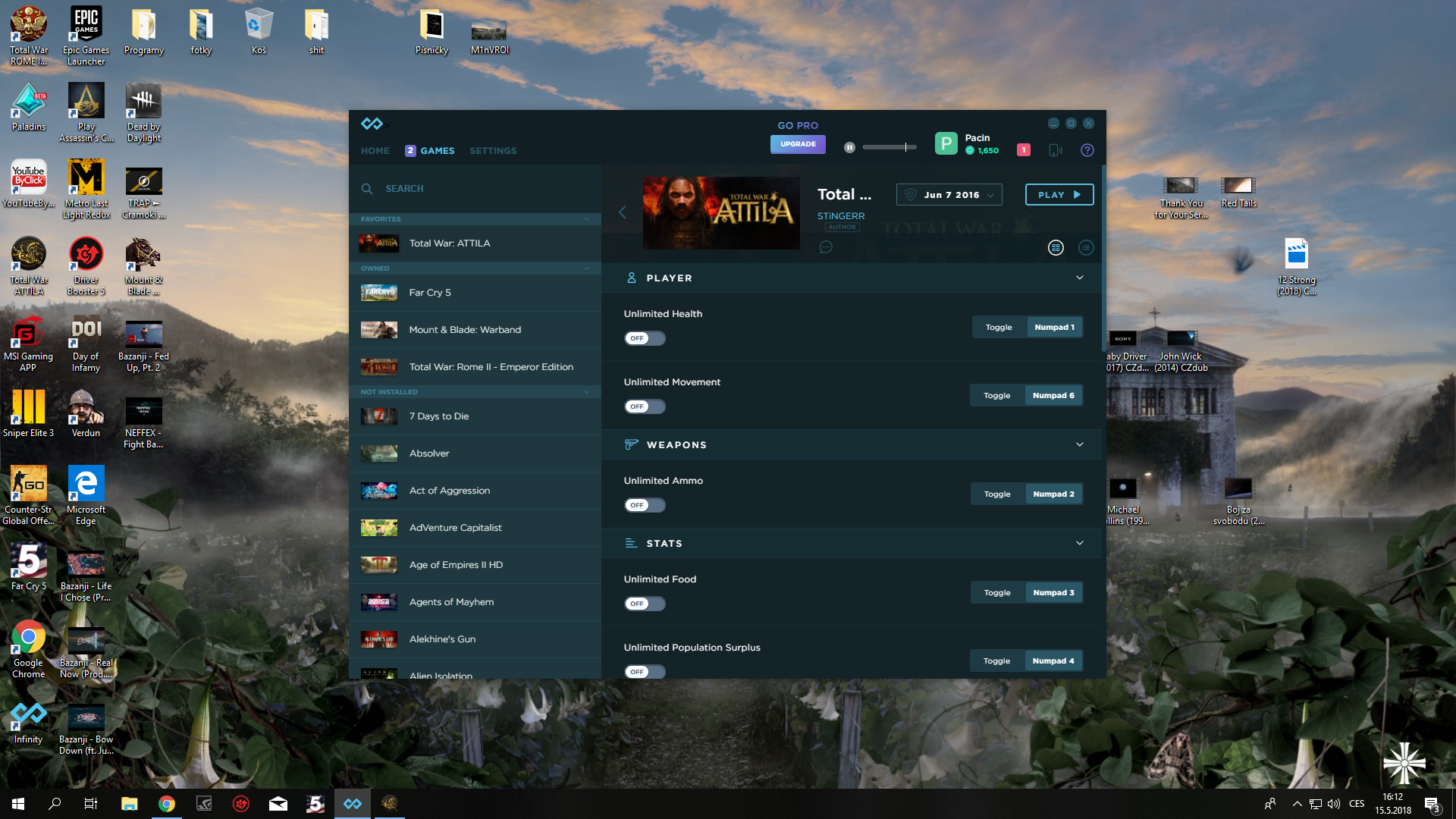Click Numpad 3 hotkey for Unlimited Food
The image size is (1456, 819).
[1053, 593]
